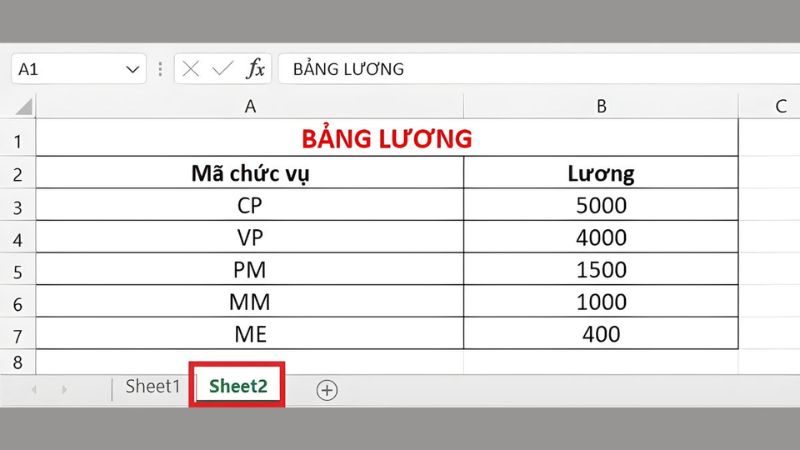Click the Cancel X icon in formula bar
The image size is (800, 450).
point(190,69)
